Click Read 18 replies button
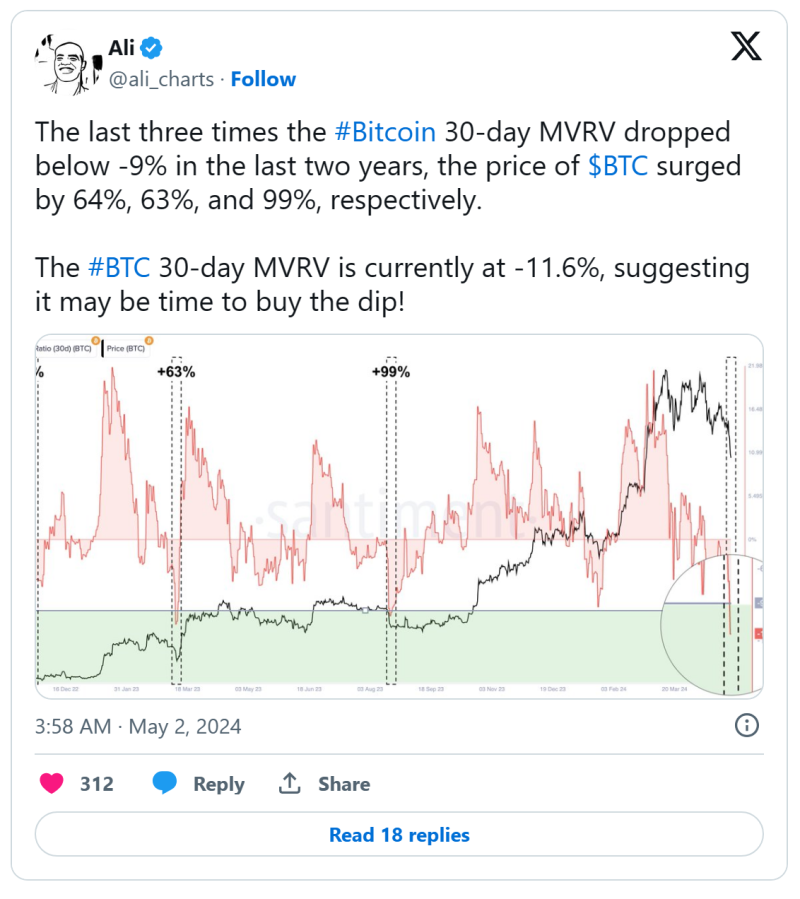The image size is (800, 899). 399,835
